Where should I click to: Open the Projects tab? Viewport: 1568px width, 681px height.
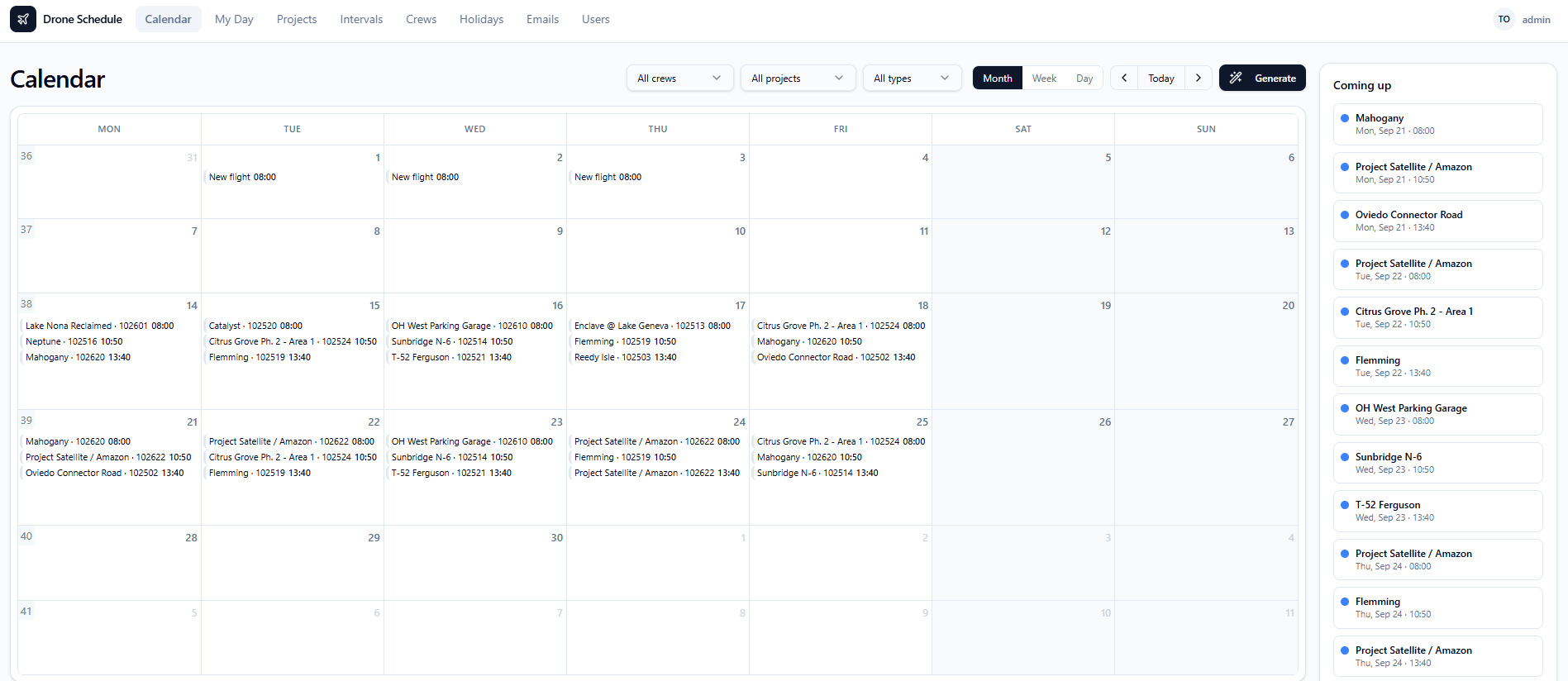297,19
